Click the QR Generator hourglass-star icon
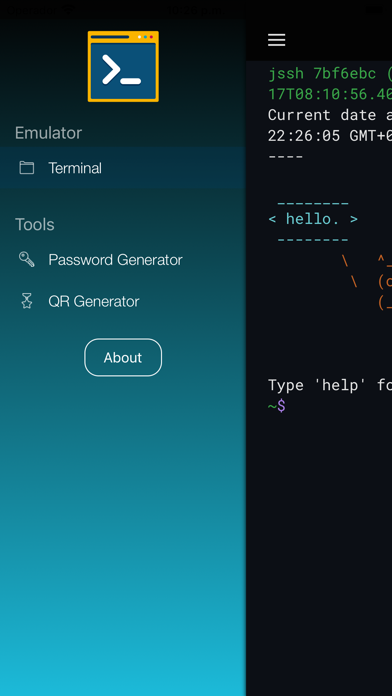The height and width of the screenshot is (696, 392). [x=27, y=301]
